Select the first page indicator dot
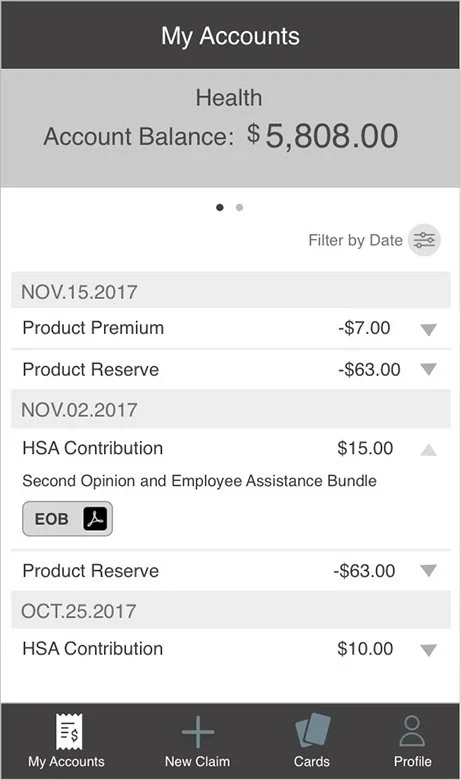 (x=220, y=207)
